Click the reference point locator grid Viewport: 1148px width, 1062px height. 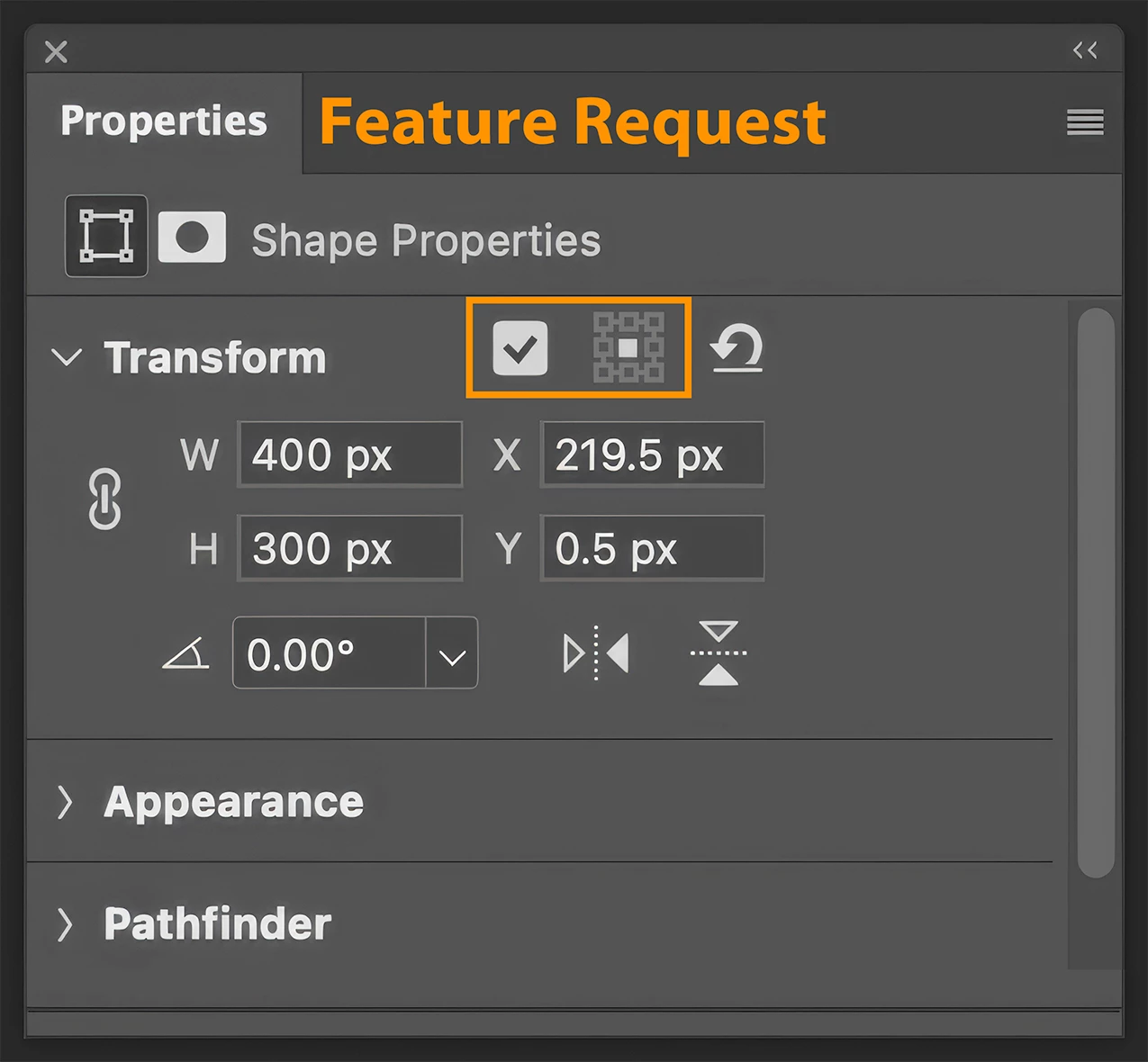click(628, 347)
